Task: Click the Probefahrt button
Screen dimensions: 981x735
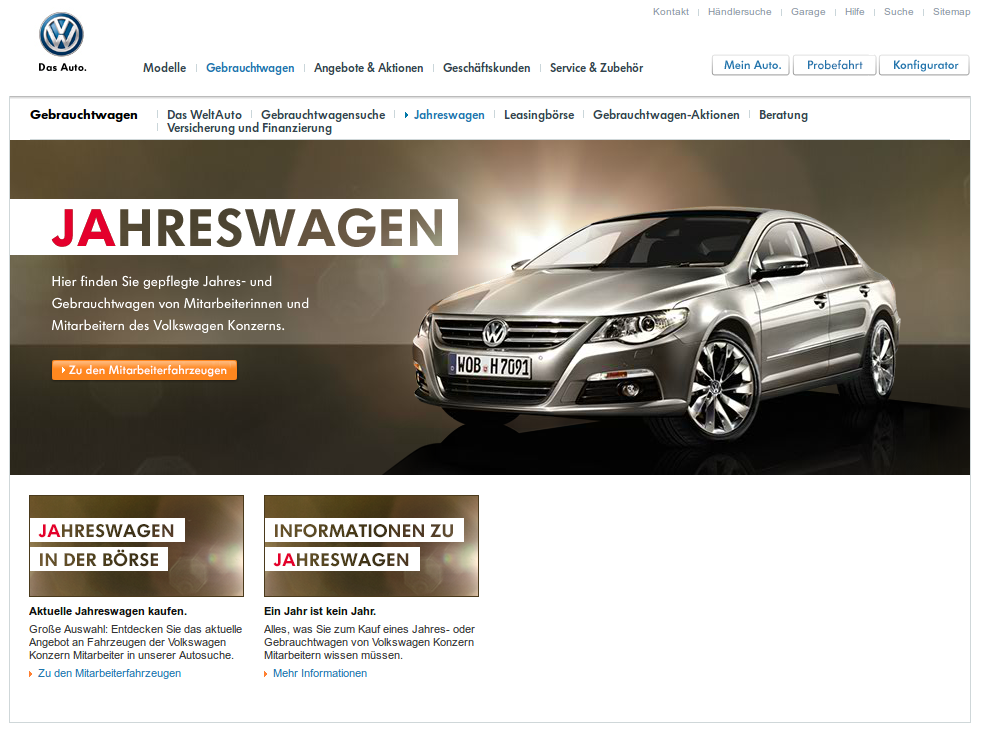Action: (835, 65)
